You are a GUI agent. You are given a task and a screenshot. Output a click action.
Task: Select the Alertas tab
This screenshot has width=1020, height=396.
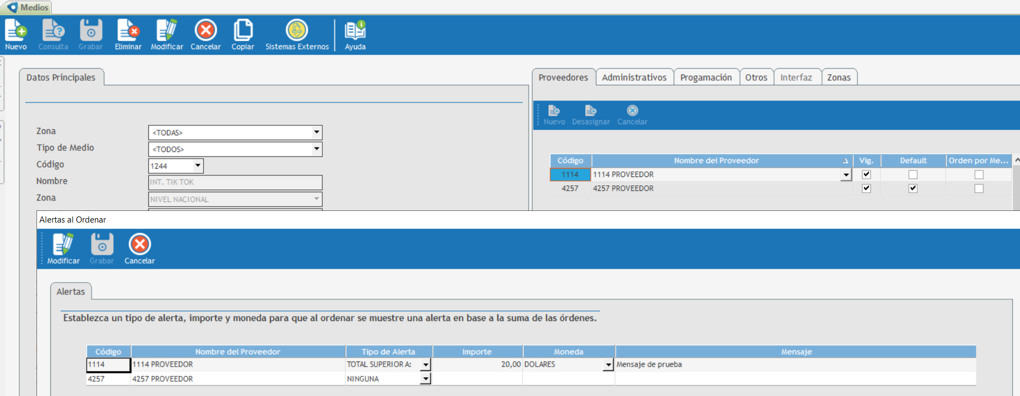(71, 292)
